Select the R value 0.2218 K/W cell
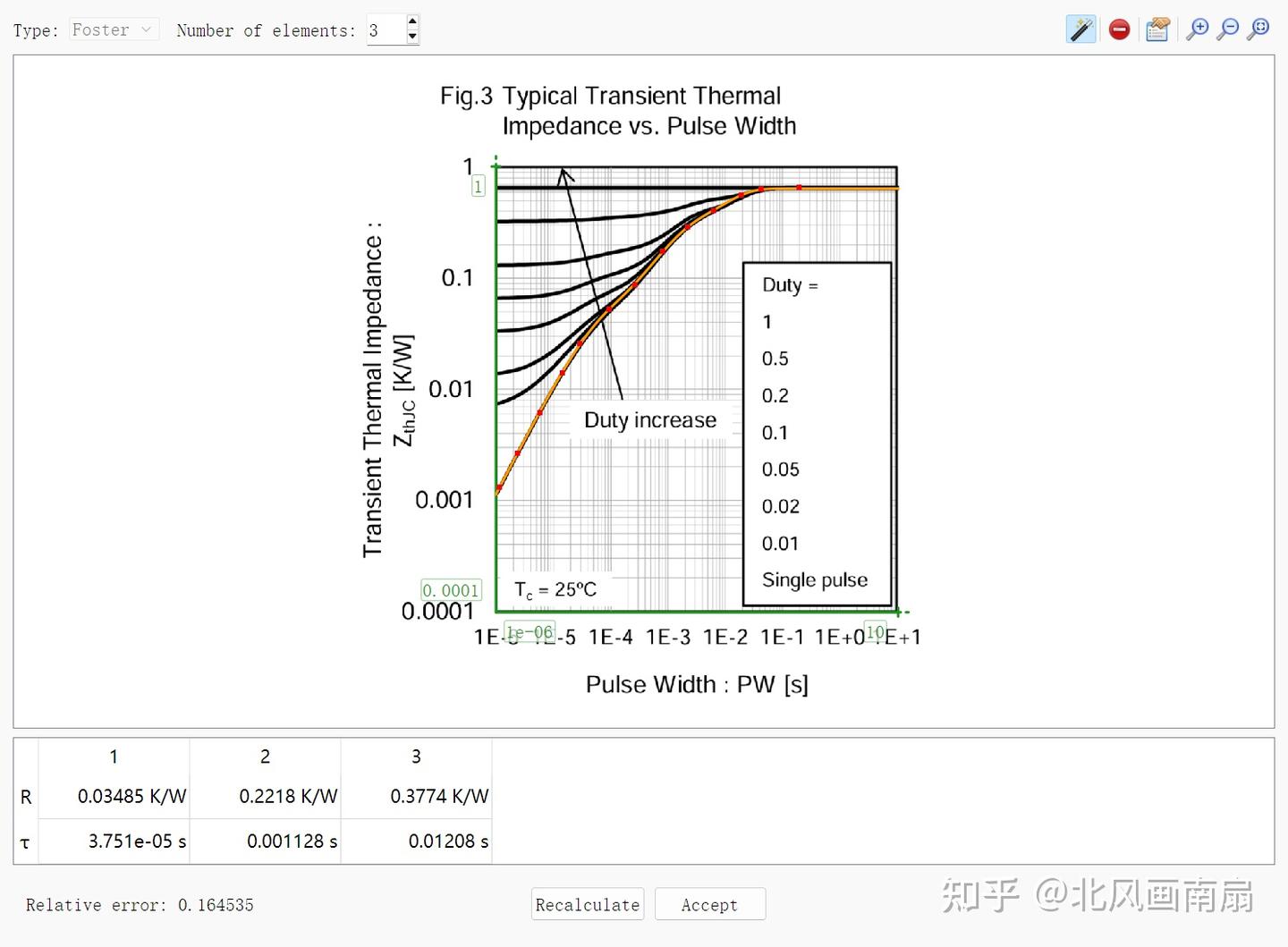This screenshot has height=947, width=1288. pyautogui.click(x=288, y=796)
